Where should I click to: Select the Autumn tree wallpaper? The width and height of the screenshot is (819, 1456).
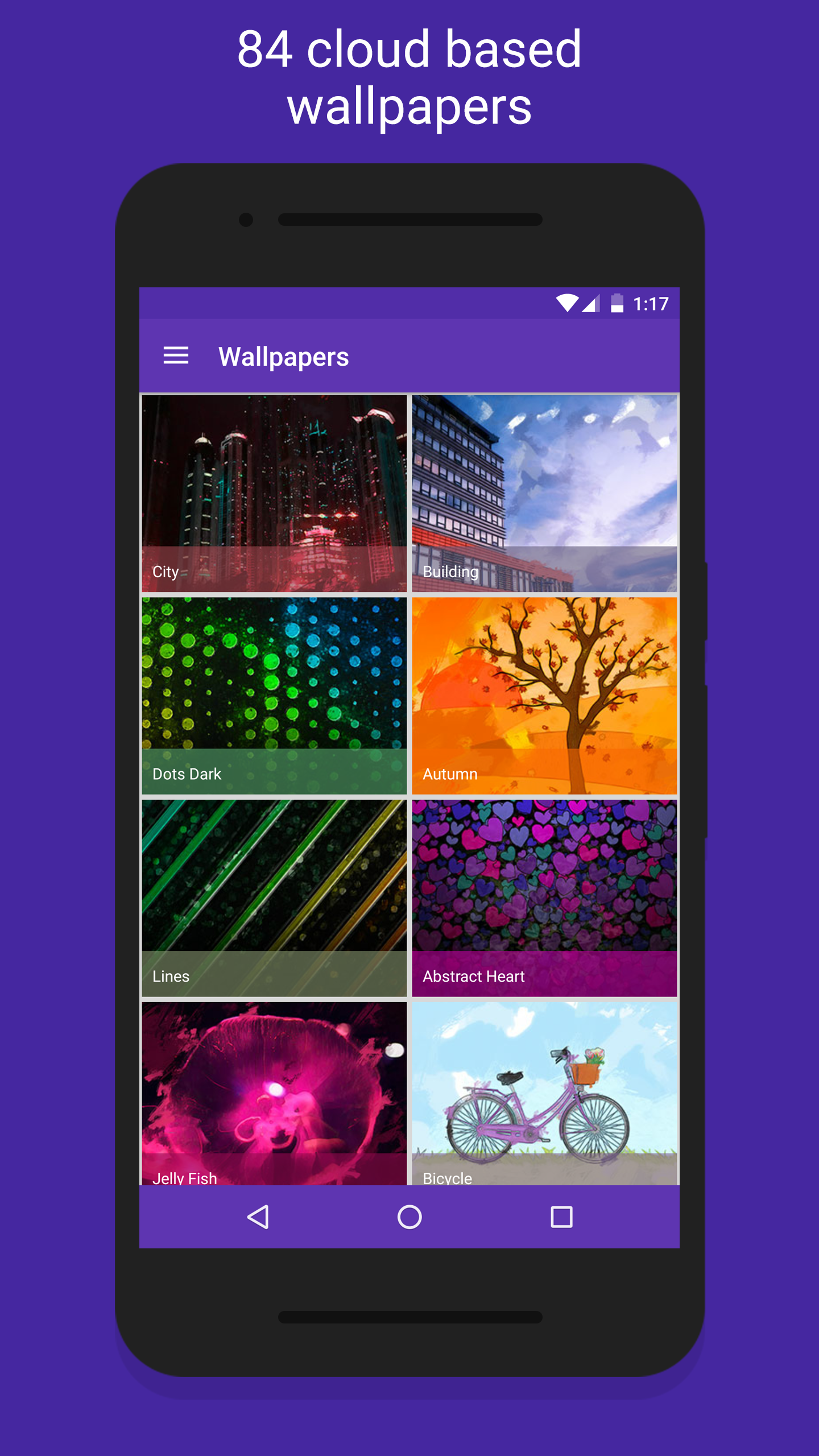click(x=544, y=696)
